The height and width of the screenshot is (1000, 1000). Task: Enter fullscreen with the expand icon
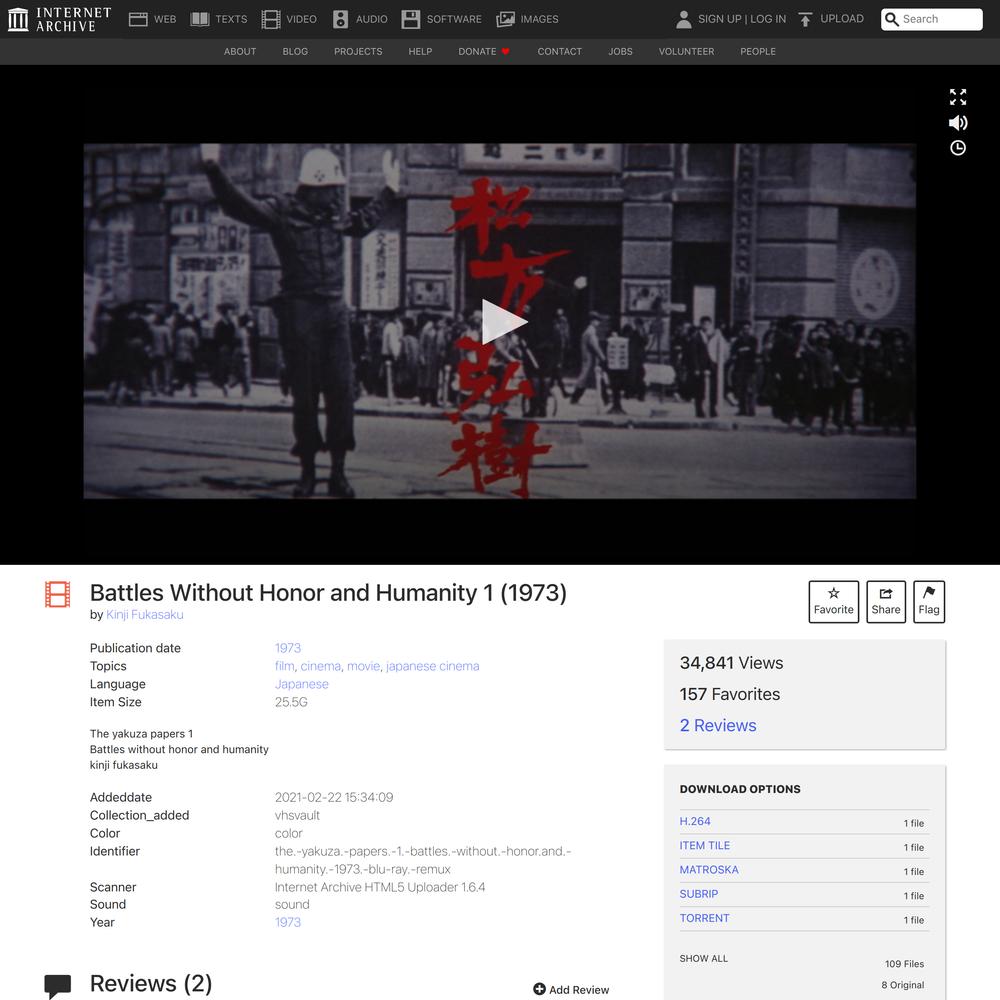pyautogui.click(x=958, y=97)
